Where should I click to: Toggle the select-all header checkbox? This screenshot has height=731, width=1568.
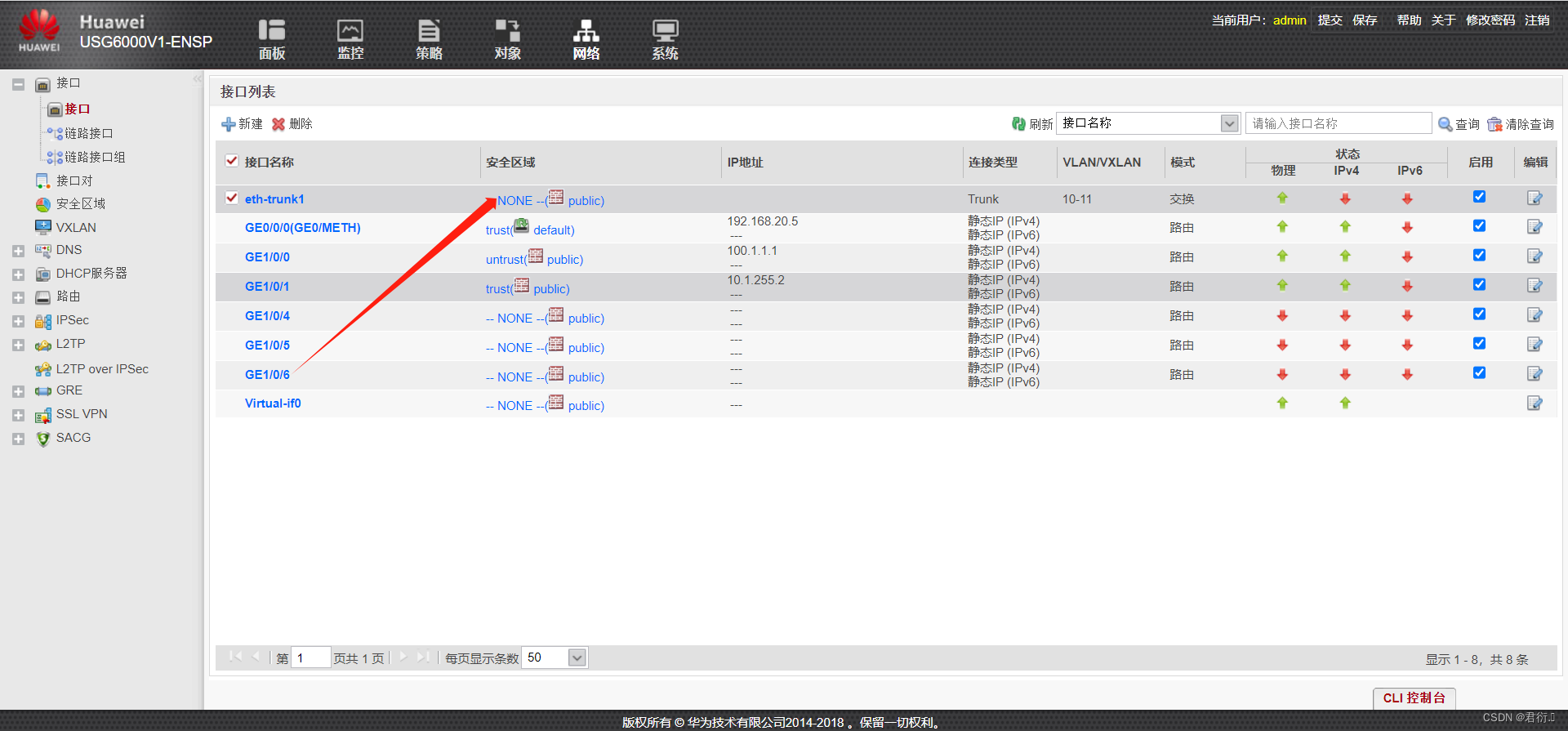tap(232, 161)
